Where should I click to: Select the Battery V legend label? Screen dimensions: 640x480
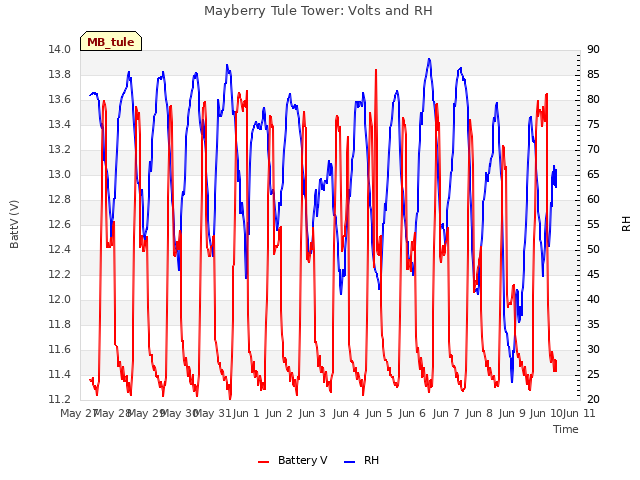302,460
